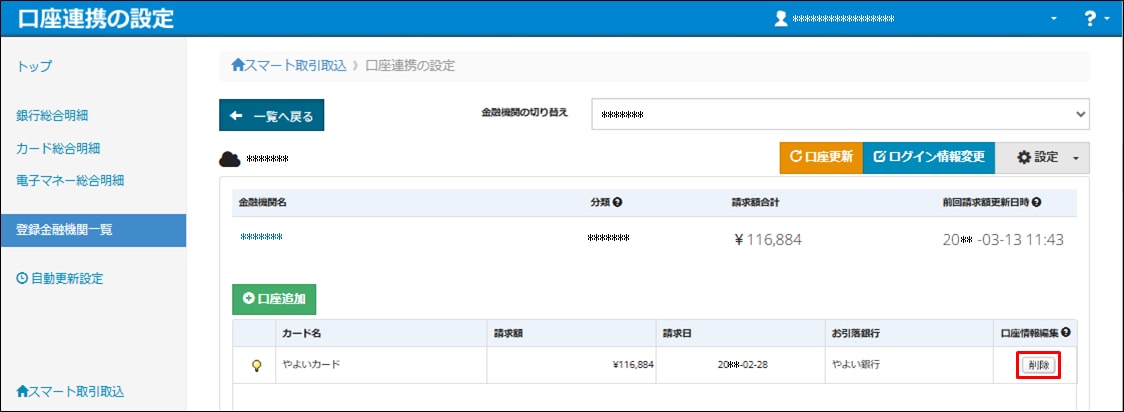
Task: Open 銀行総合明細 in the sidebar
Action: point(58,116)
